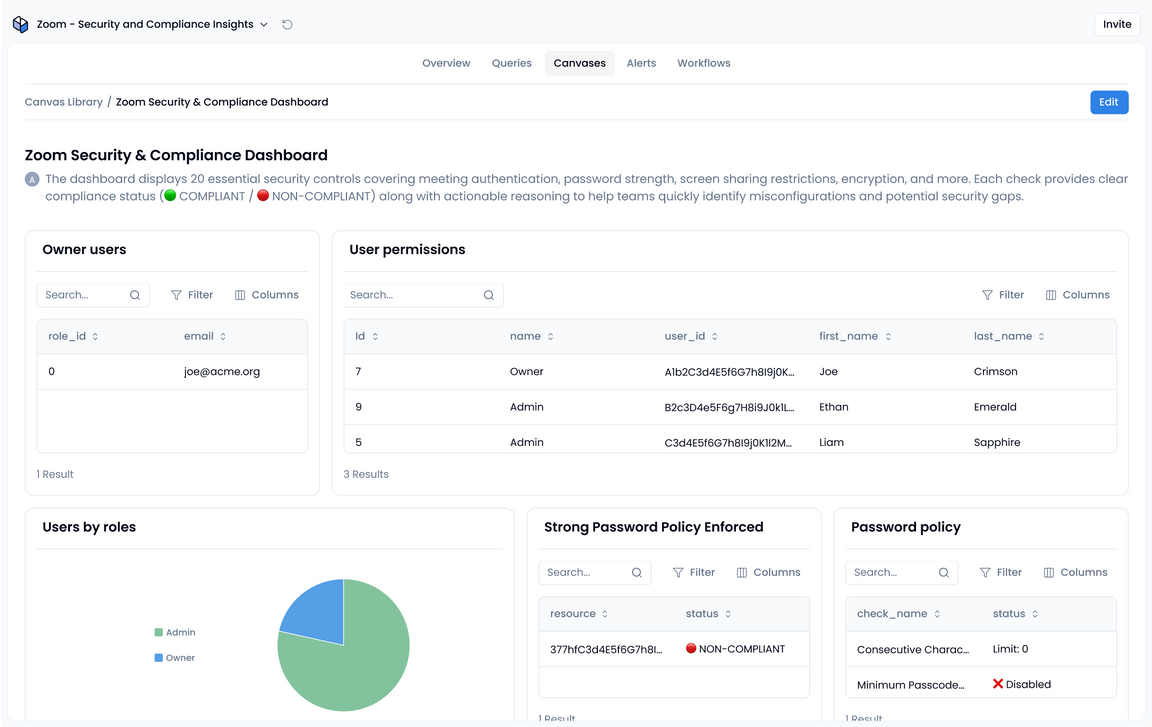
Task: Open the workspace name dropdown chevron
Action: point(264,24)
